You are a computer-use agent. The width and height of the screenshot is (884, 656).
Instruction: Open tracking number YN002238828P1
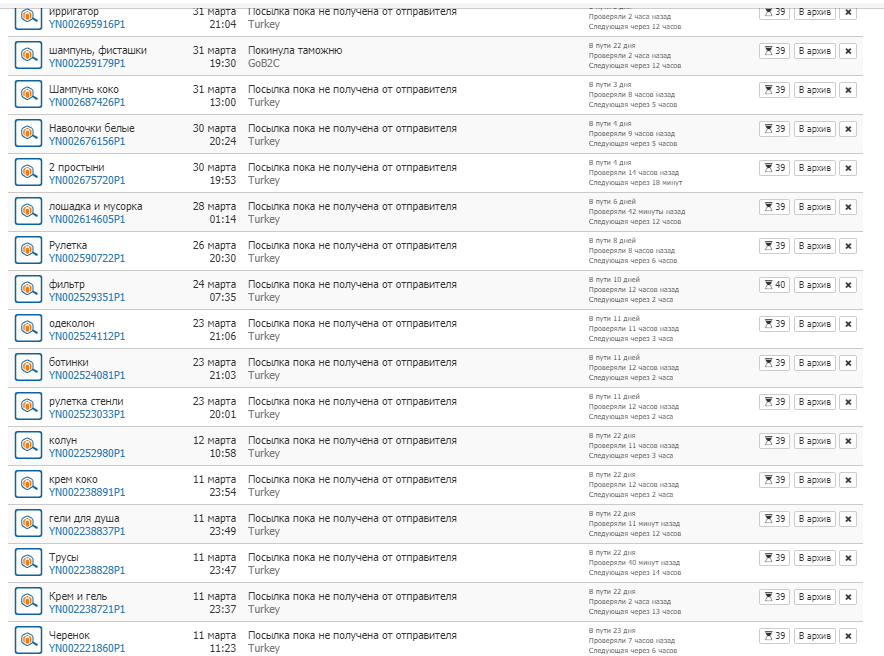point(87,570)
